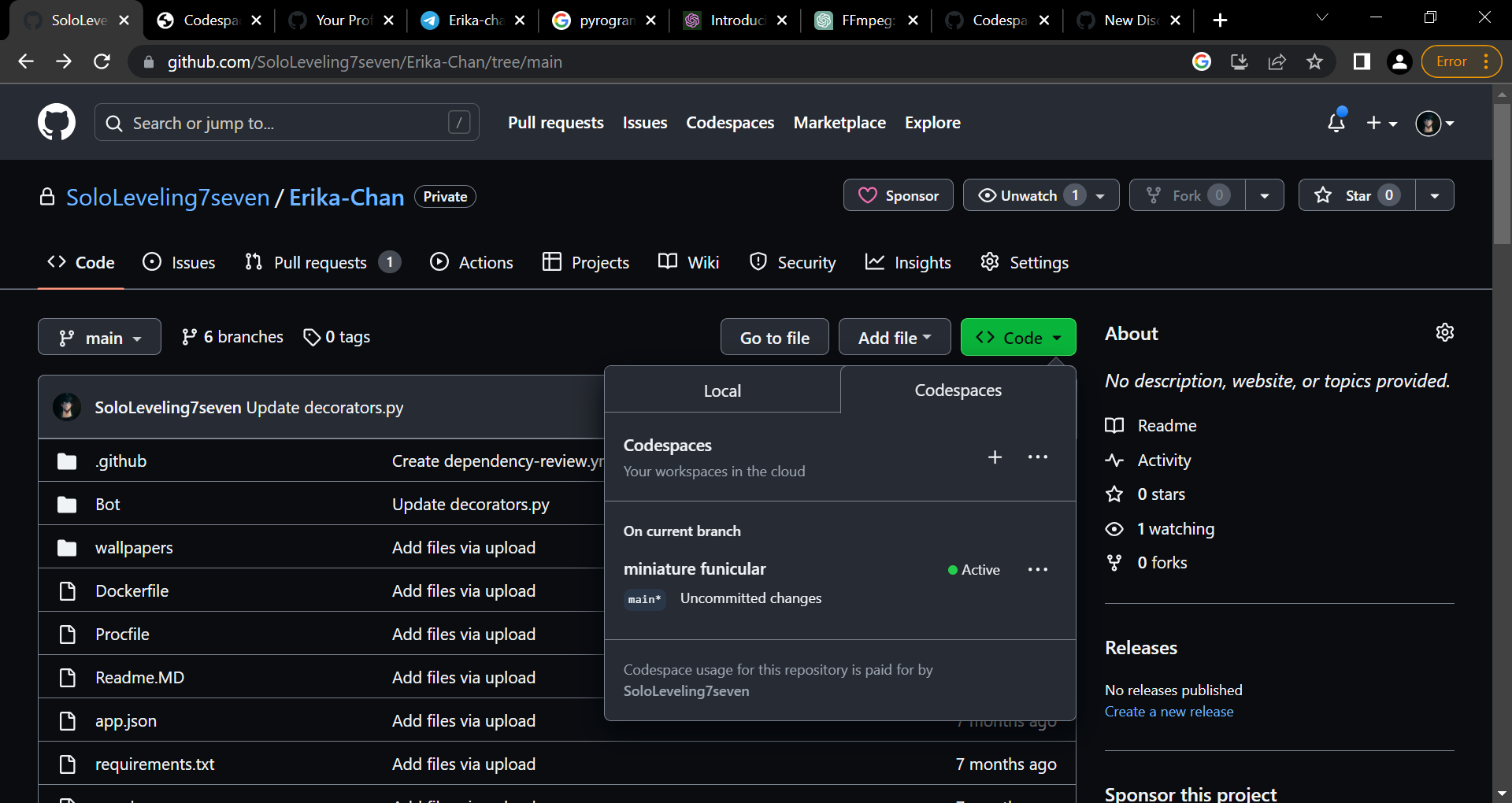
Task: Create a new codespace with plus icon
Action: 995,457
